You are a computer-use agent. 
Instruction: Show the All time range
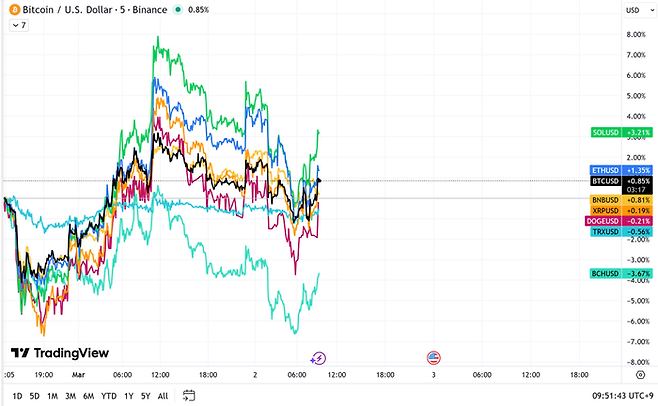163,395
